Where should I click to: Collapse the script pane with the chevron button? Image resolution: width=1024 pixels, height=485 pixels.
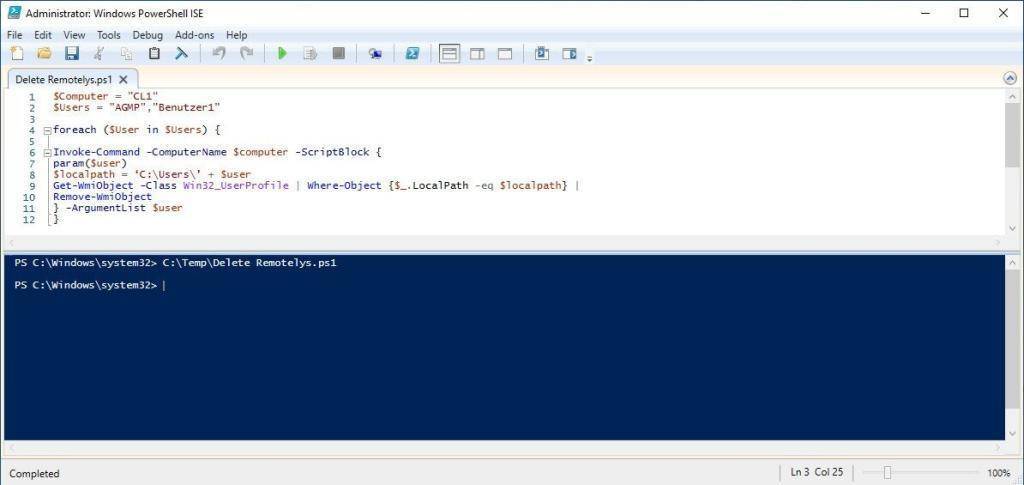[1009, 78]
